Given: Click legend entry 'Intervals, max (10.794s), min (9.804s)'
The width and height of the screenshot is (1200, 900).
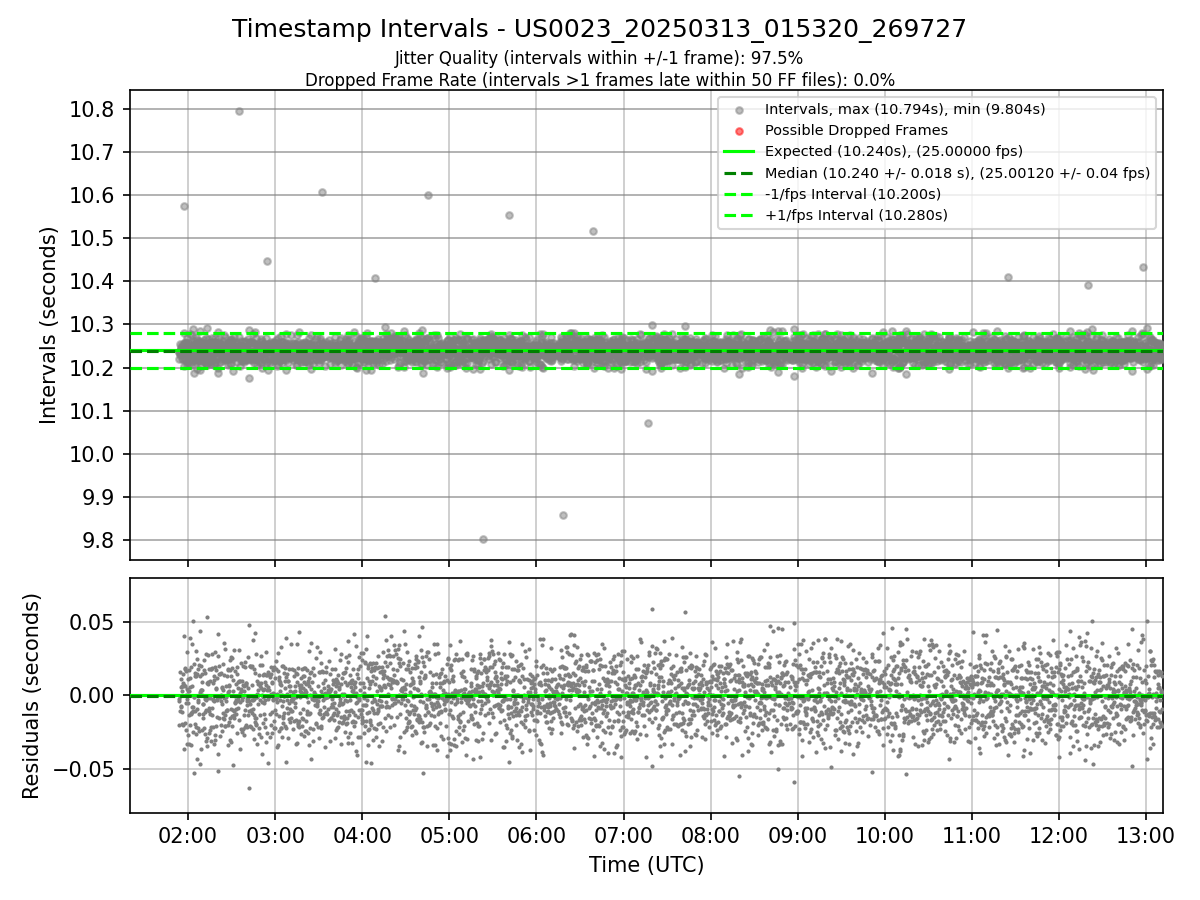Looking at the screenshot, I should (905, 109).
